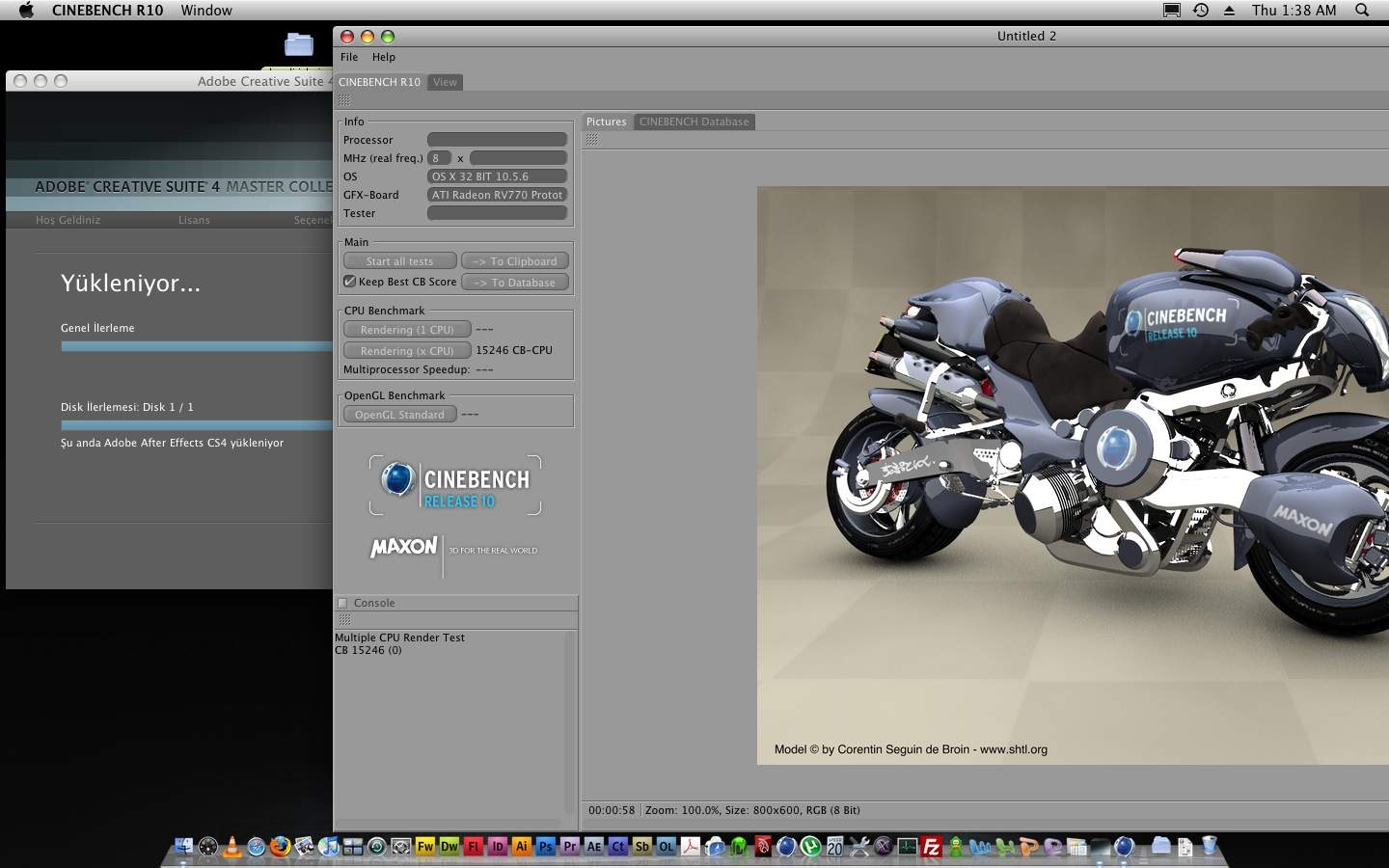
Task: Launch Adobe OnLocation (OL) from the dock
Action: (666, 847)
